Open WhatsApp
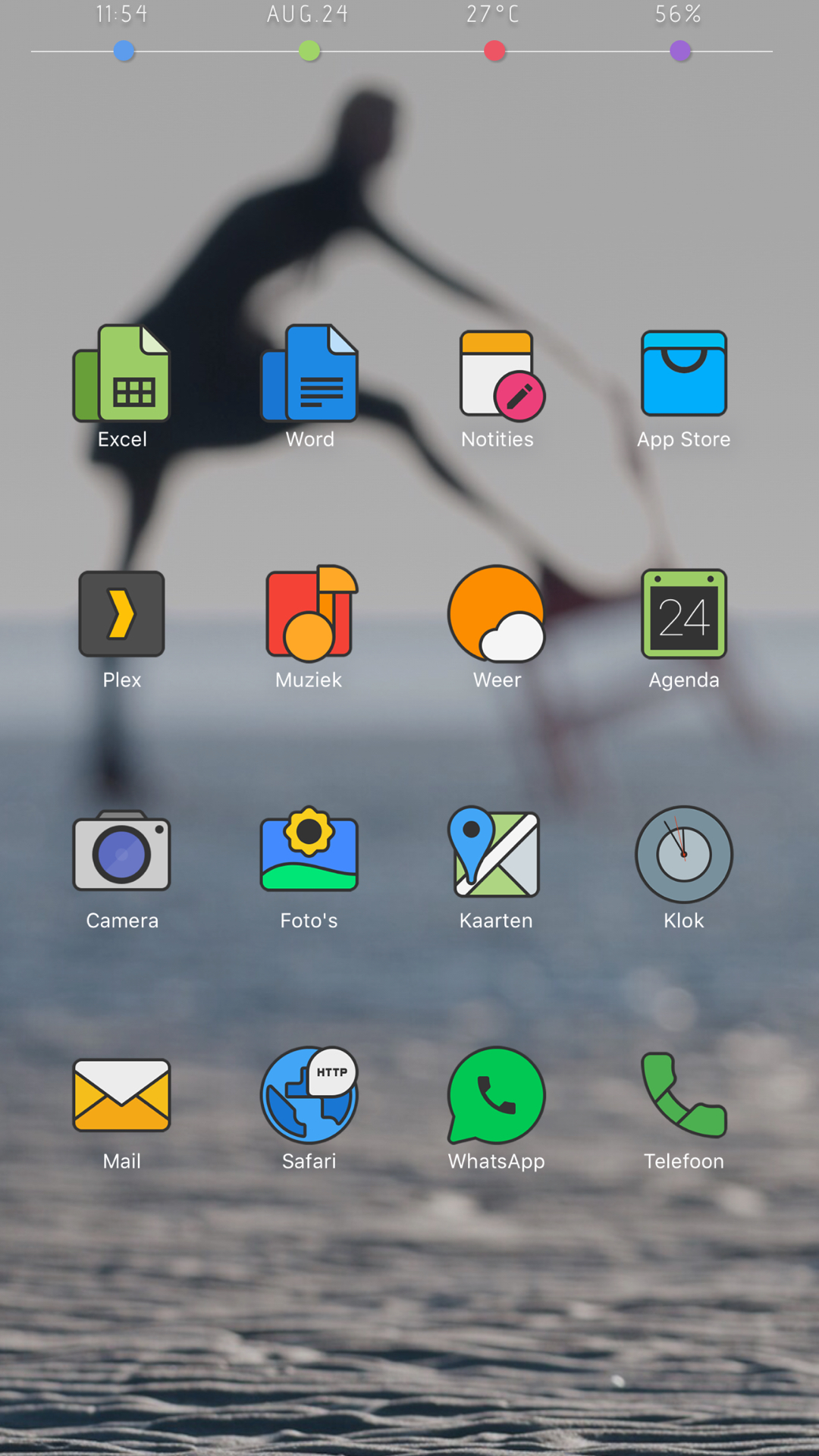The image size is (819, 1456). [x=497, y=1095]
